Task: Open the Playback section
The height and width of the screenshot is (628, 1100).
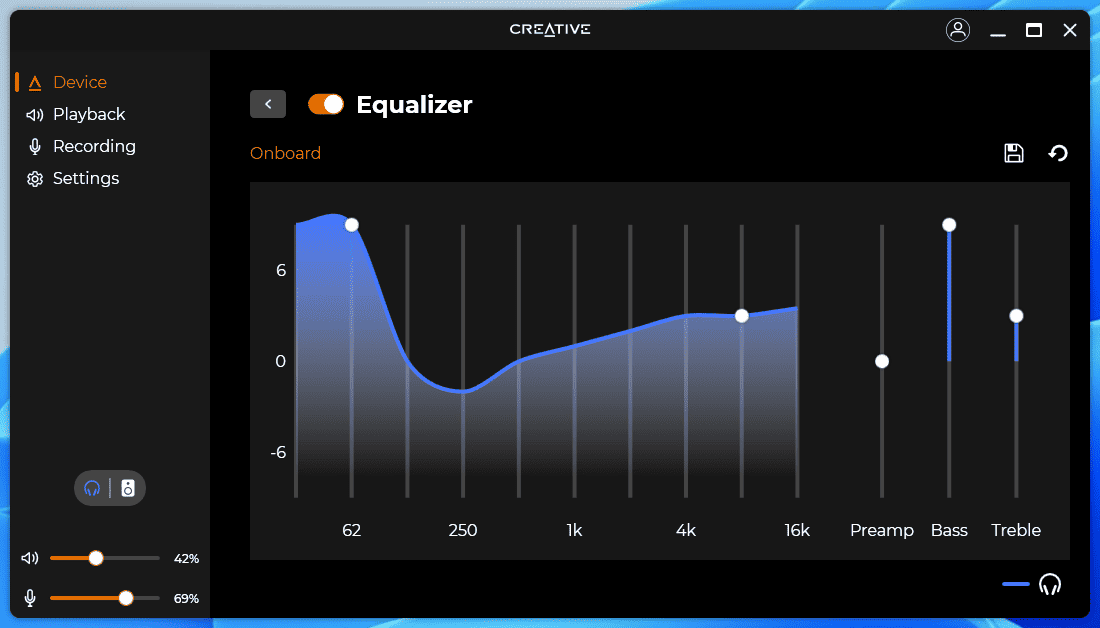Action: [x=89, y=114]
